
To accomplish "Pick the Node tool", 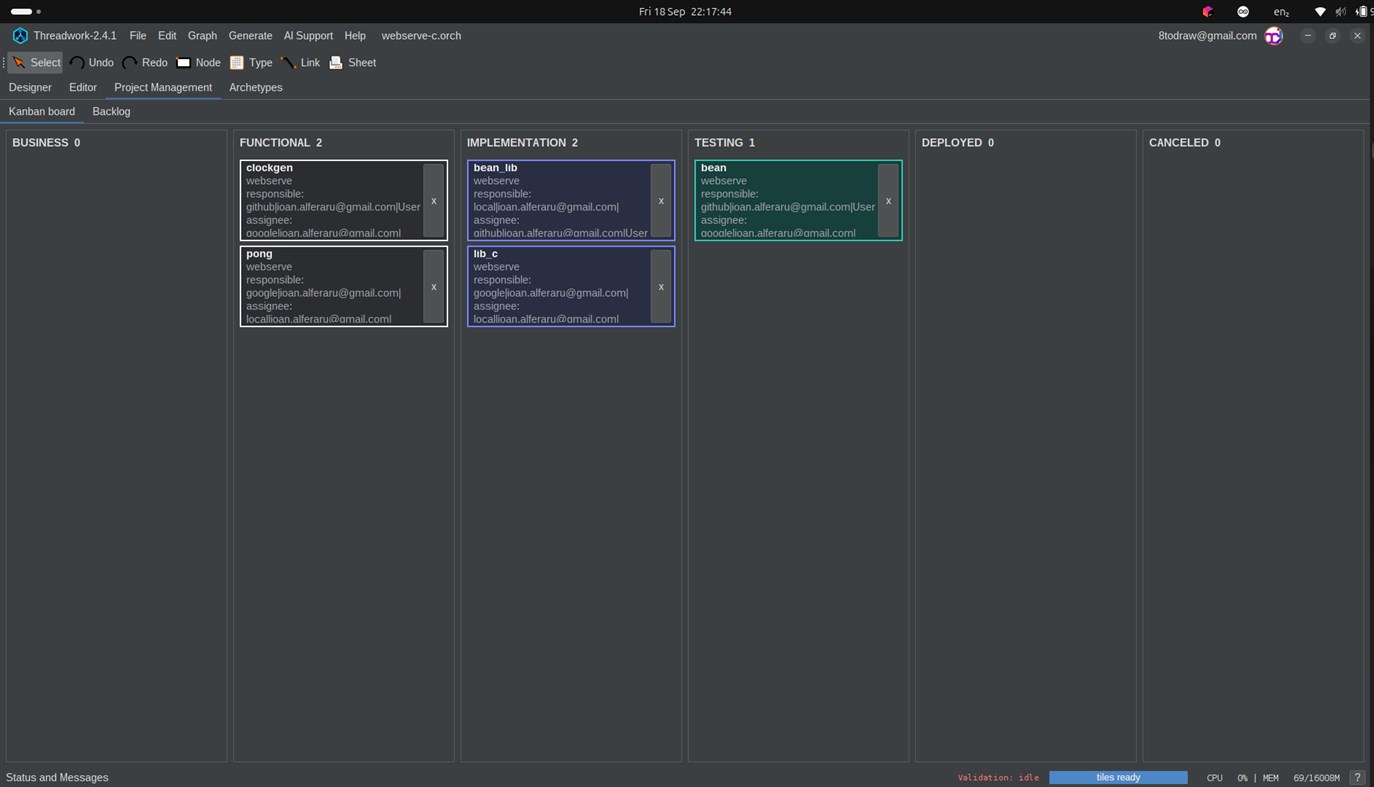I will pyautogui.click(x=198, y=62).
